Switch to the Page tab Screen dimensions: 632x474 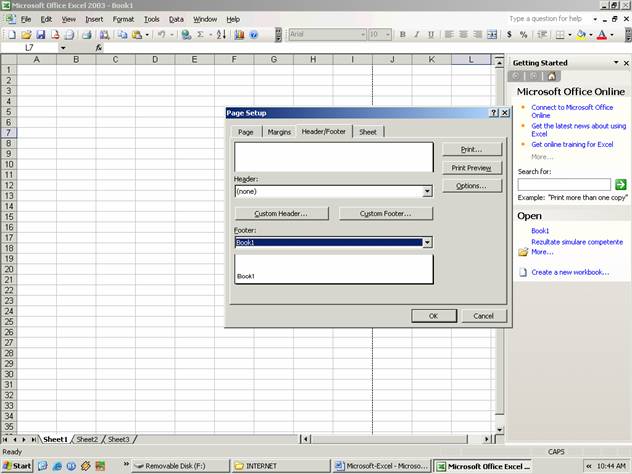click(x=245, y=132)
